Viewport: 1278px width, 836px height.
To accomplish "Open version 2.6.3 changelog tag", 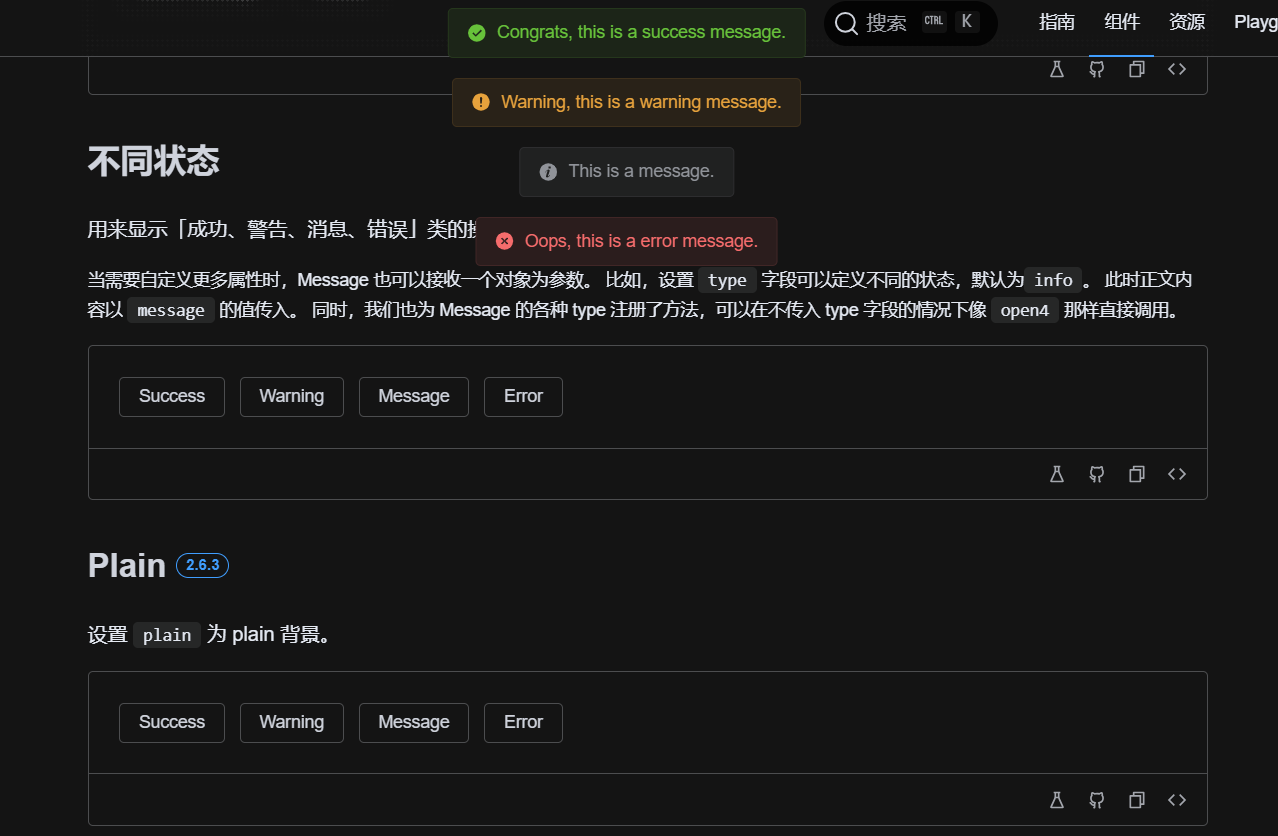I will coord(202,564).
